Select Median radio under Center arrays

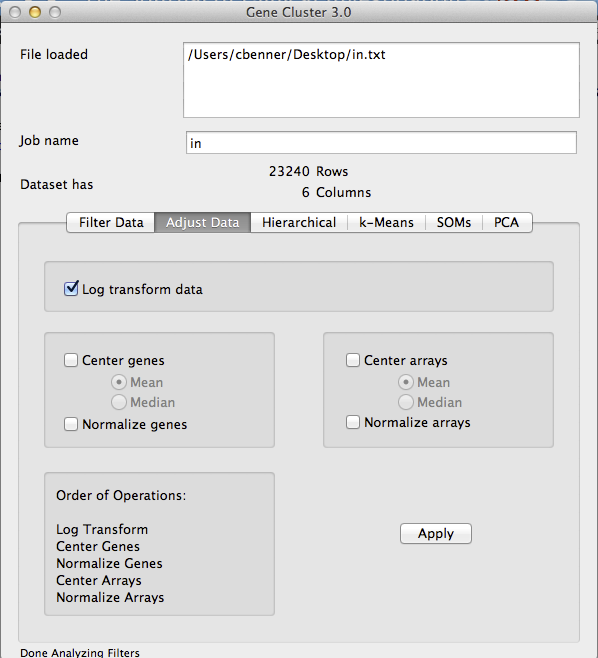(406, 402)
